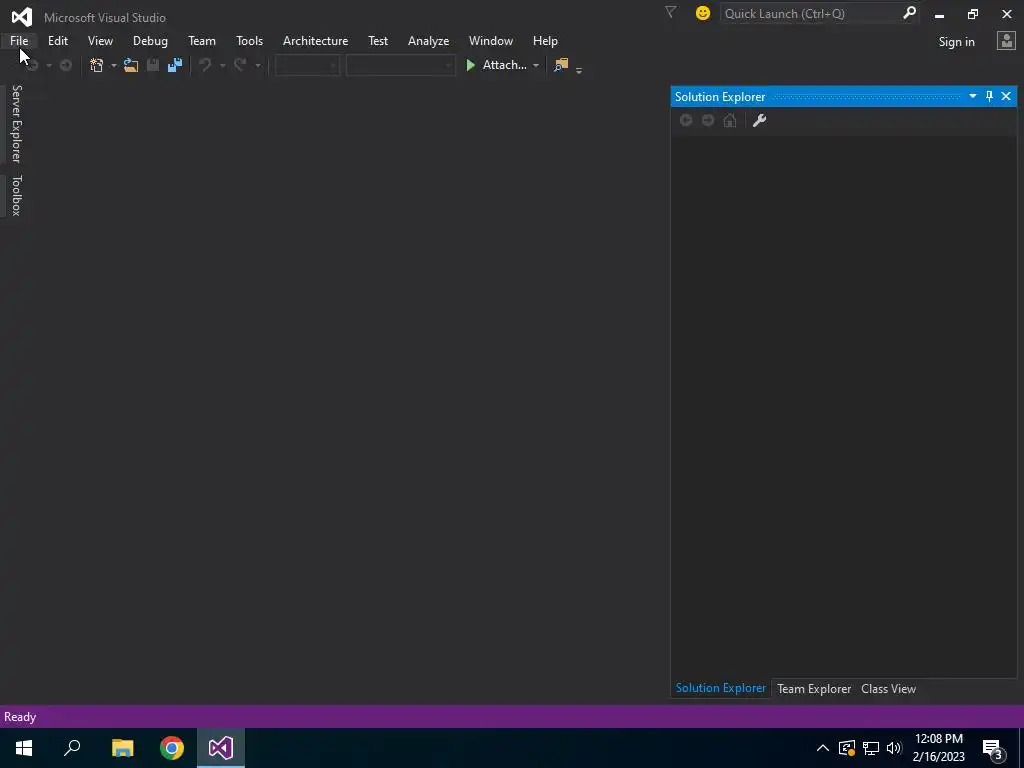Click the Find in Files toolbar icon
The height and width of the screenshot is (768, 1024).
point(561,65)
